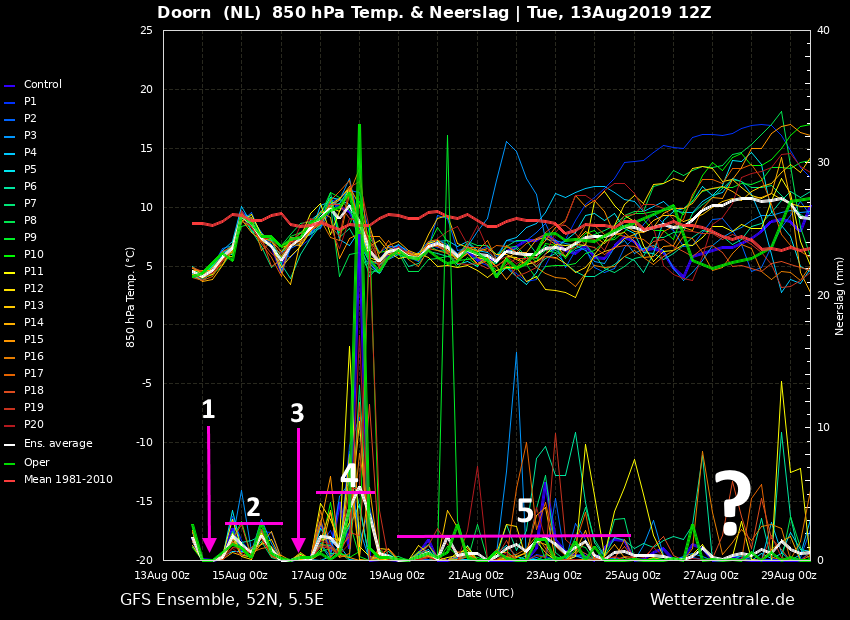
Task: Click the 'Ens. average' legend label
Action: [x=58, y=444]
